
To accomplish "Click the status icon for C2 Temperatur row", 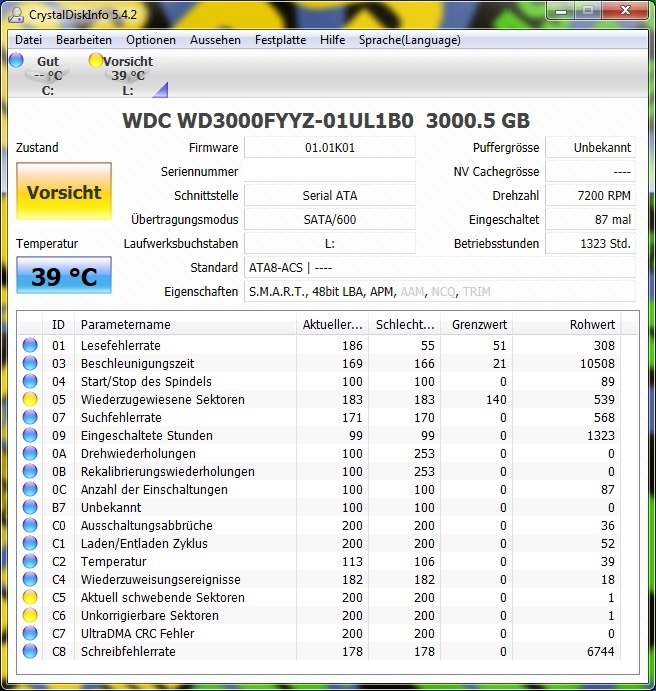I will pos(30,561).
